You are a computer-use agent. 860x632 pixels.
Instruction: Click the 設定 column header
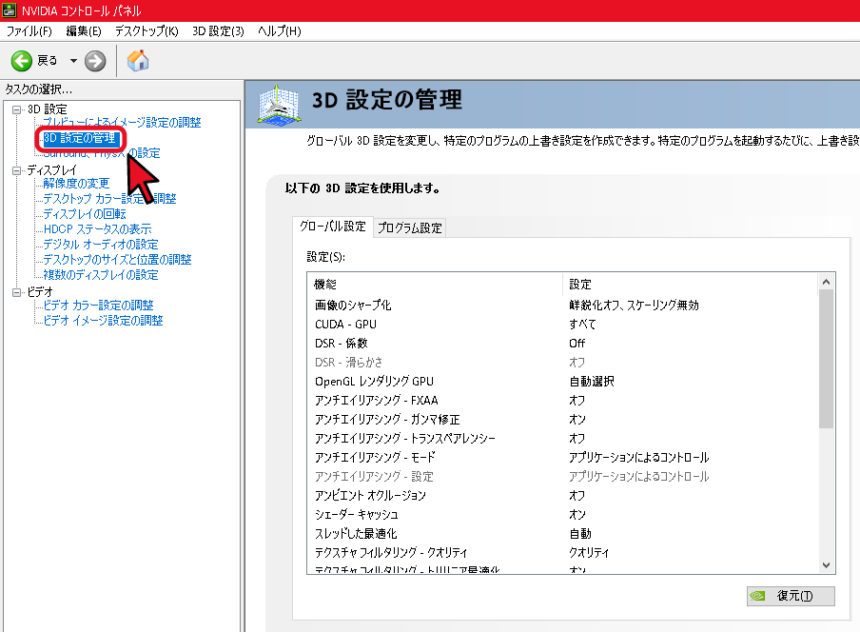tap(690, 284)
